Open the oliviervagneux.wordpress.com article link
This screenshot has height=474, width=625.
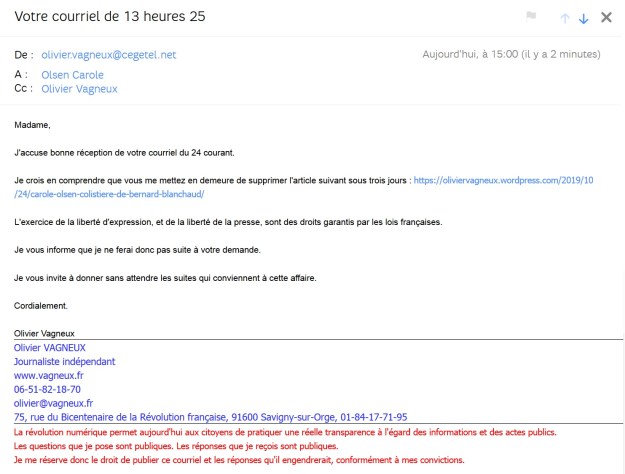(x=503, y=180)
